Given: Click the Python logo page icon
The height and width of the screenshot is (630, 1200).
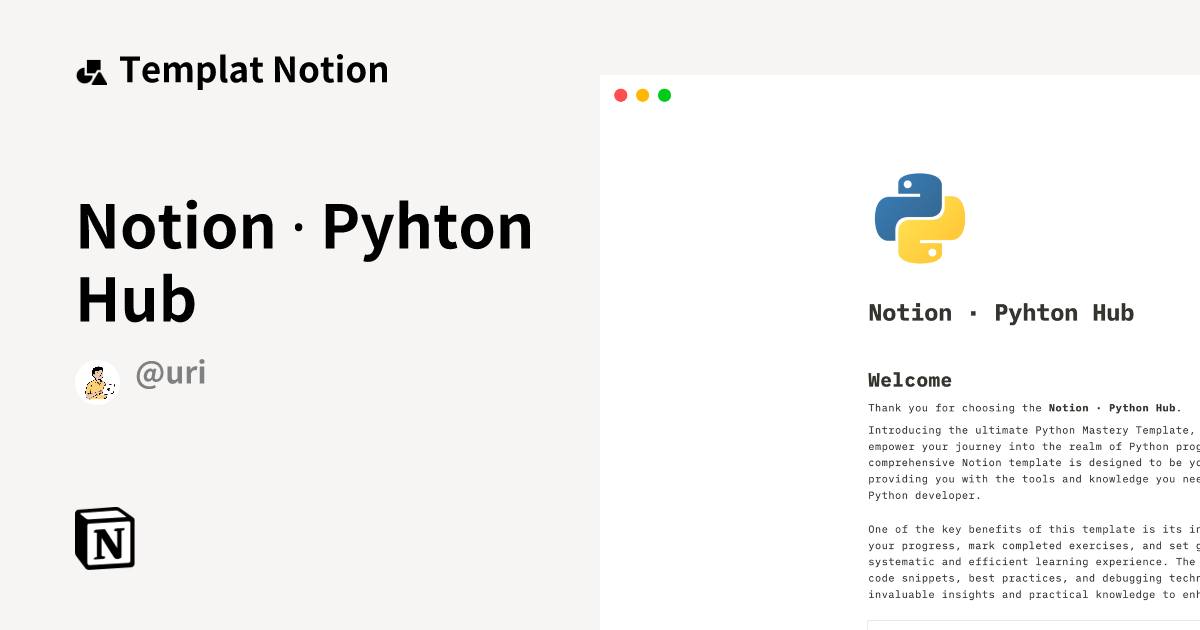Looking at the screenshot, I should pos(919,218).
